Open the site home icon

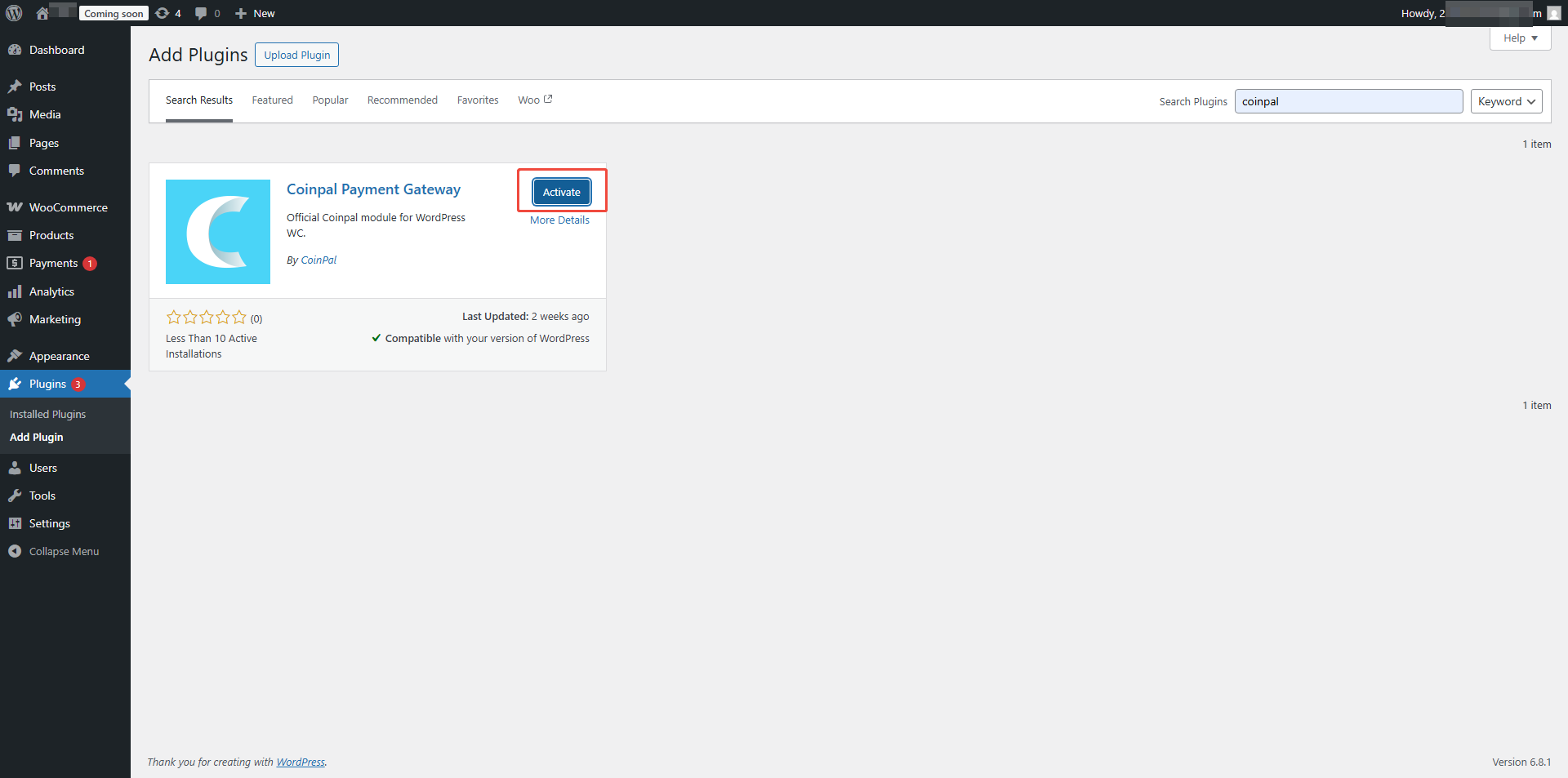[42, 13]
